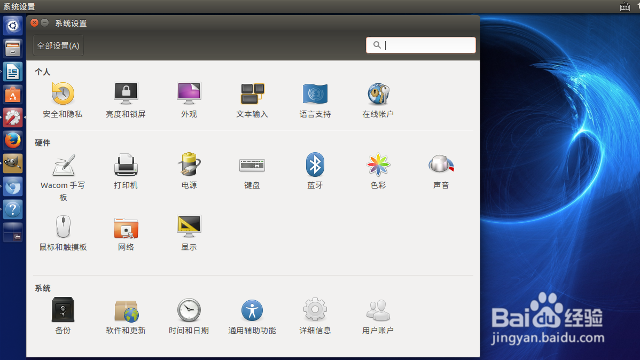640x360 pixels.
Task: Open the 用户账户 user accounts settings
Action: click(378, 316)
